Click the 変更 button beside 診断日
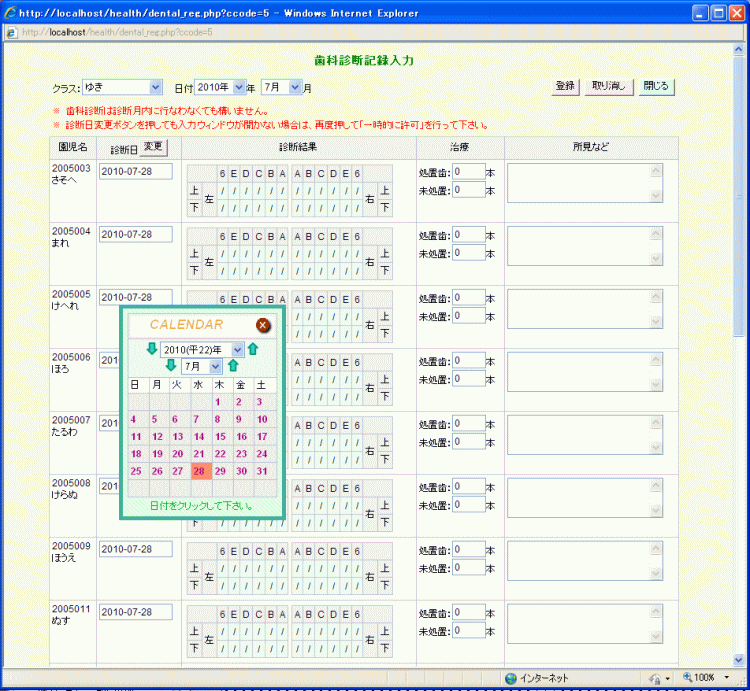 tap(153, 147)
